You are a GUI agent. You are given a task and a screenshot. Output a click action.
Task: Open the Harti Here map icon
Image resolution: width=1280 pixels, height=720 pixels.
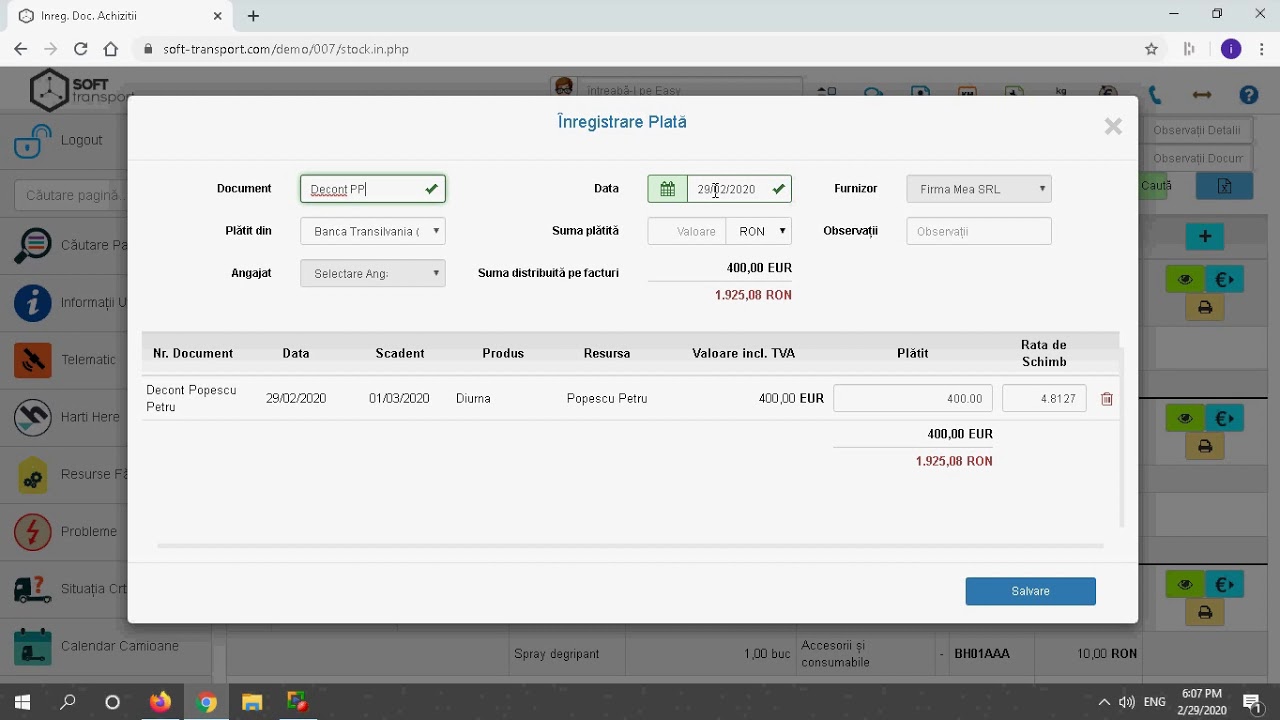33,417
